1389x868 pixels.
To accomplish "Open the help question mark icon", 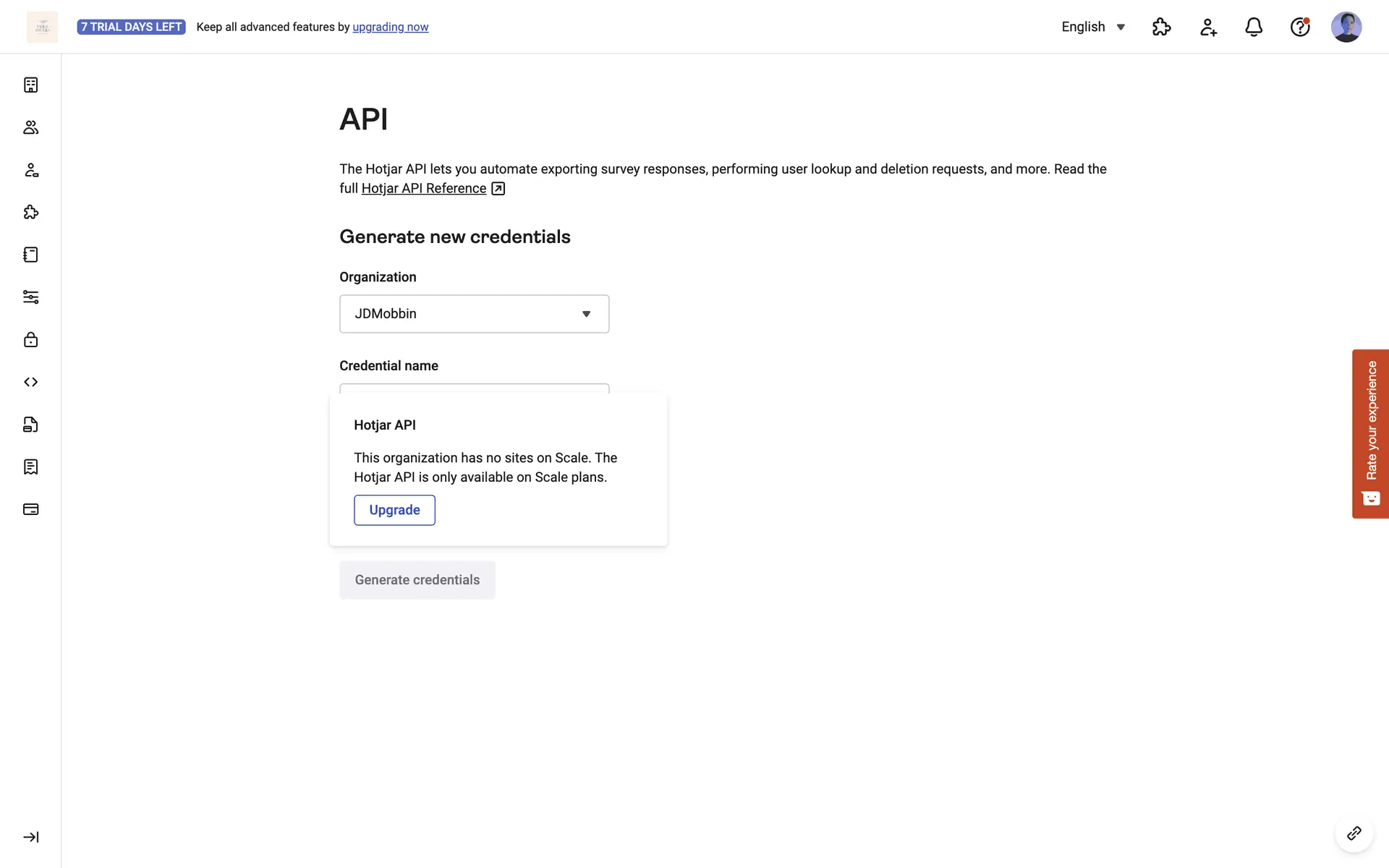I will pyautogui.click(x=1300, y=27).
